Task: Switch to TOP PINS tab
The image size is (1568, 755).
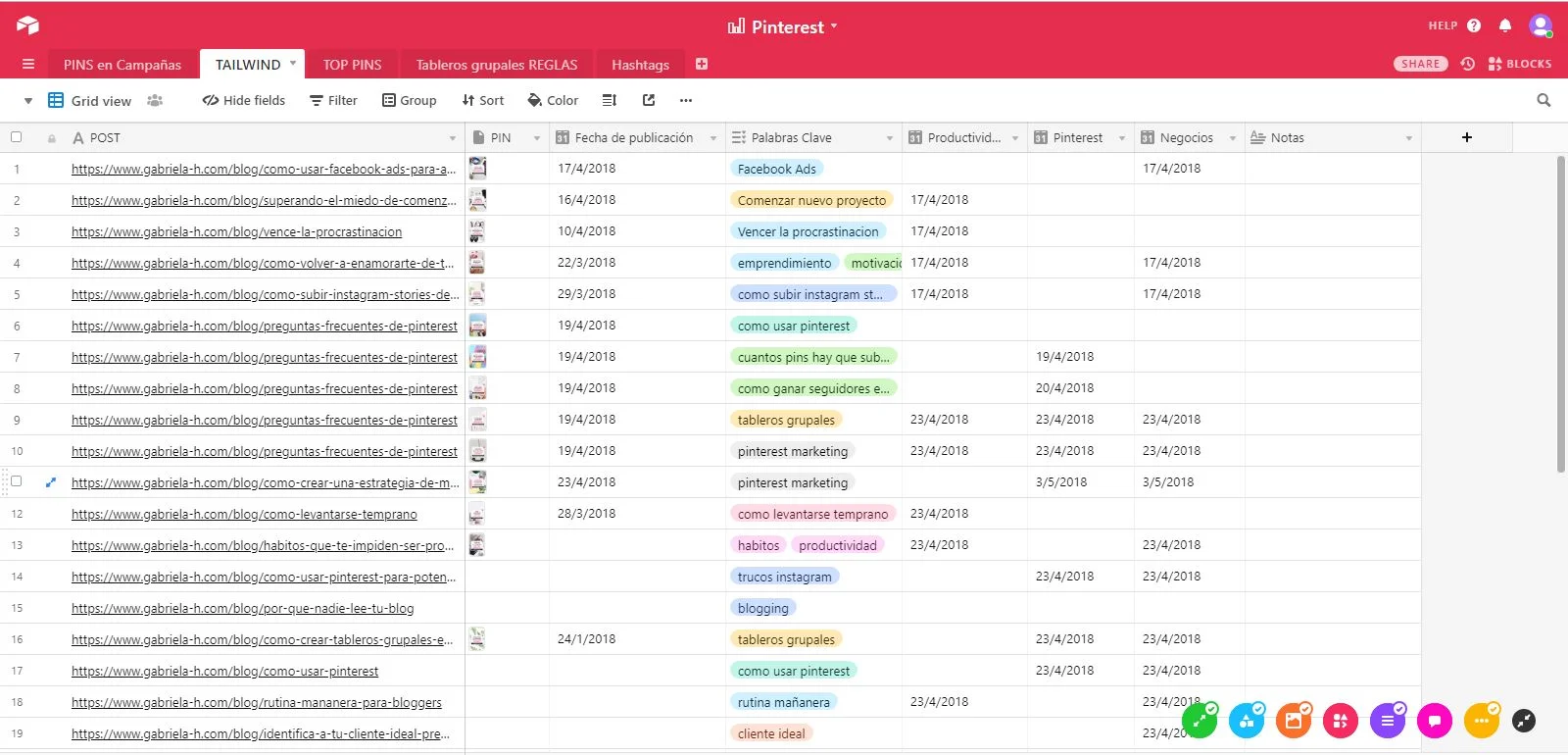Action: click(x=353, y=65)
